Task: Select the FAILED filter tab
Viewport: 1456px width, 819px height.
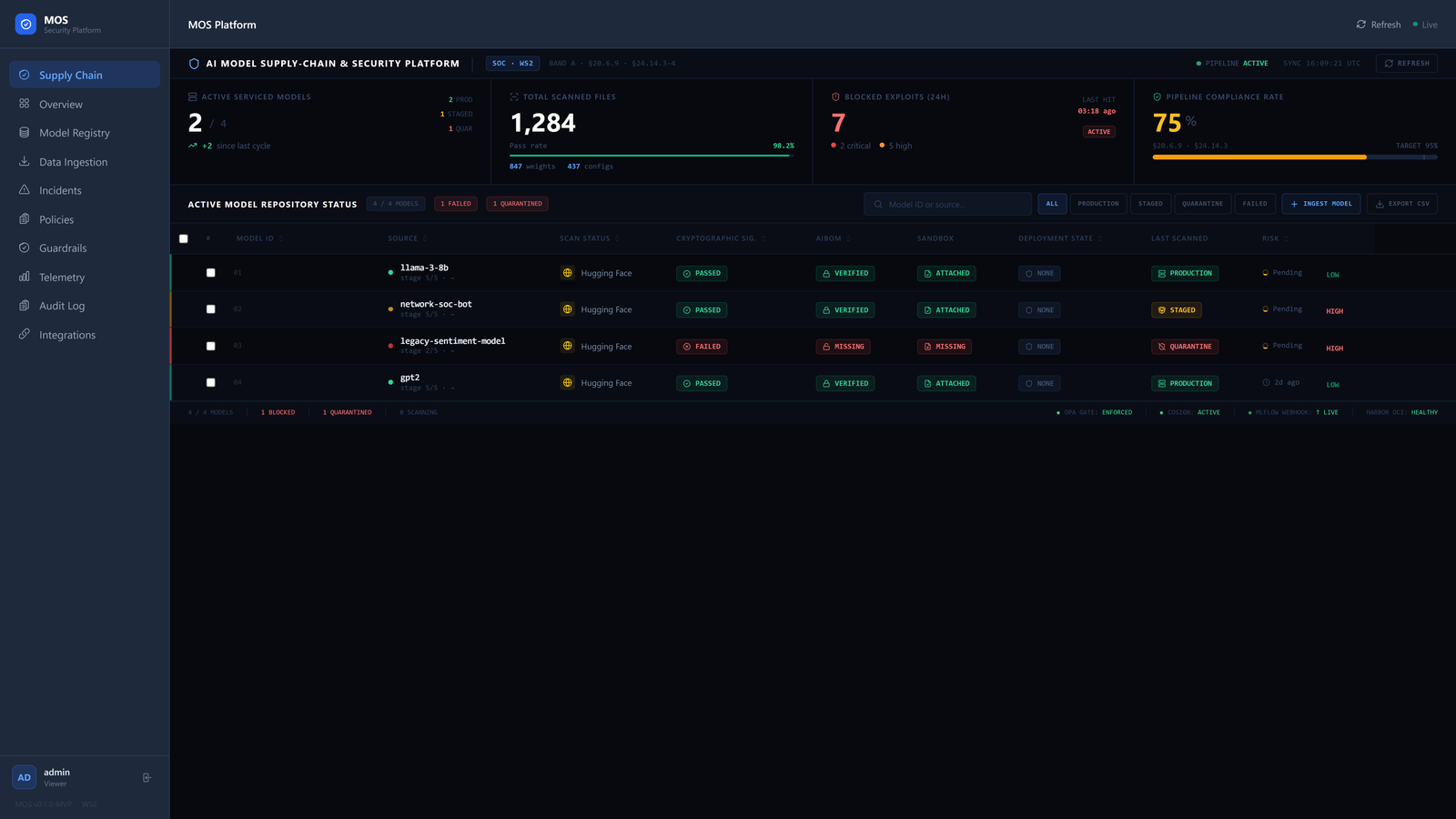Action: (x=1255, y=204)
